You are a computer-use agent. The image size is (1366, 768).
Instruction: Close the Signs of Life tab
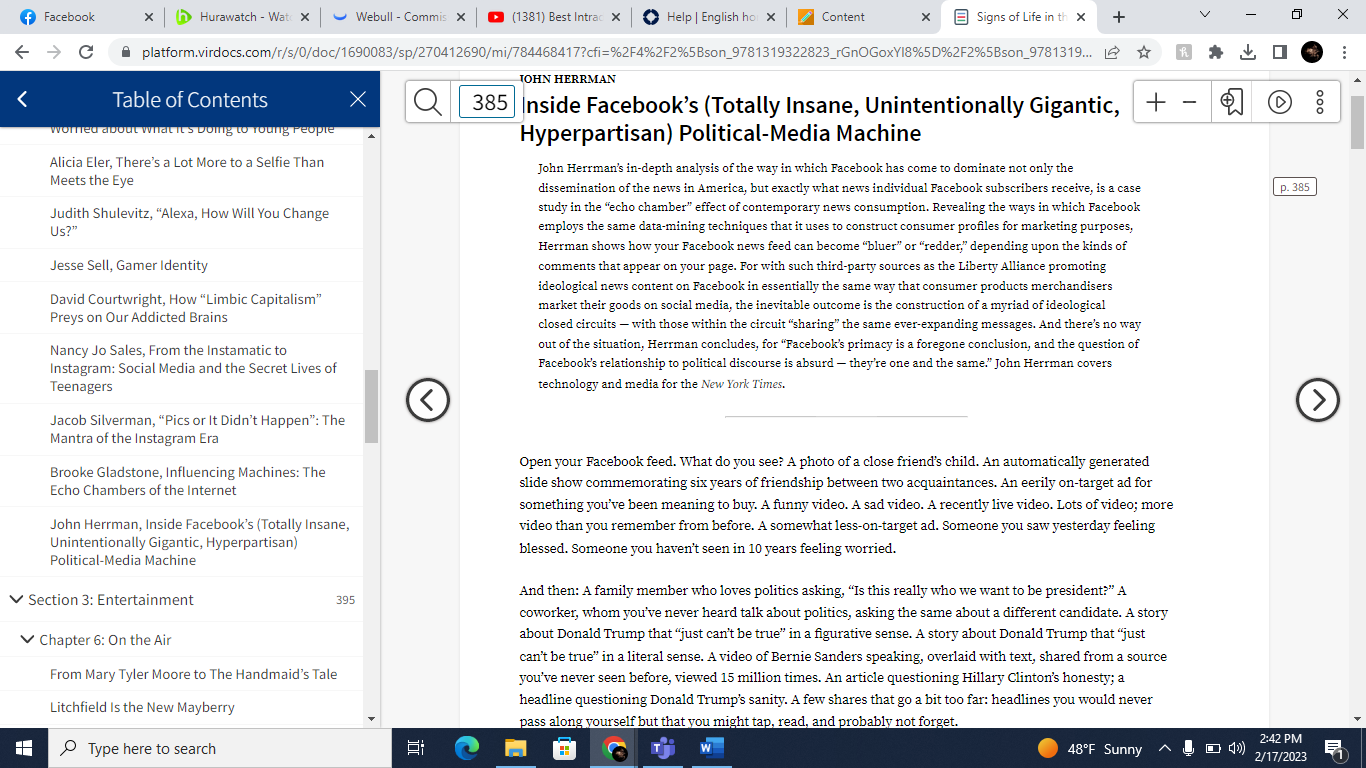[x=1083, y=17]
